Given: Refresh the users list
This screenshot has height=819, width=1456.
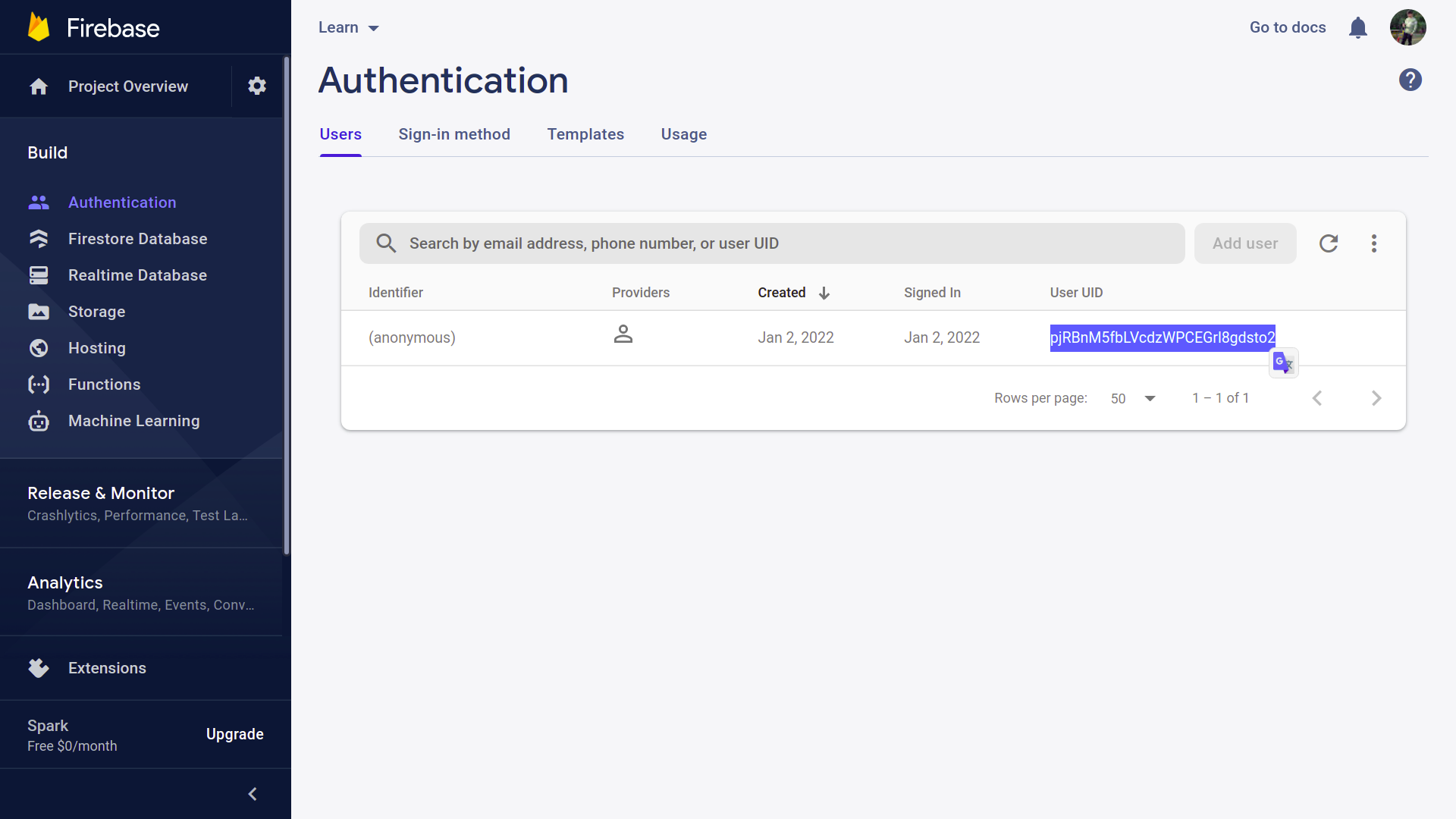Looking at the screenshot, I should click(1329, 243).
